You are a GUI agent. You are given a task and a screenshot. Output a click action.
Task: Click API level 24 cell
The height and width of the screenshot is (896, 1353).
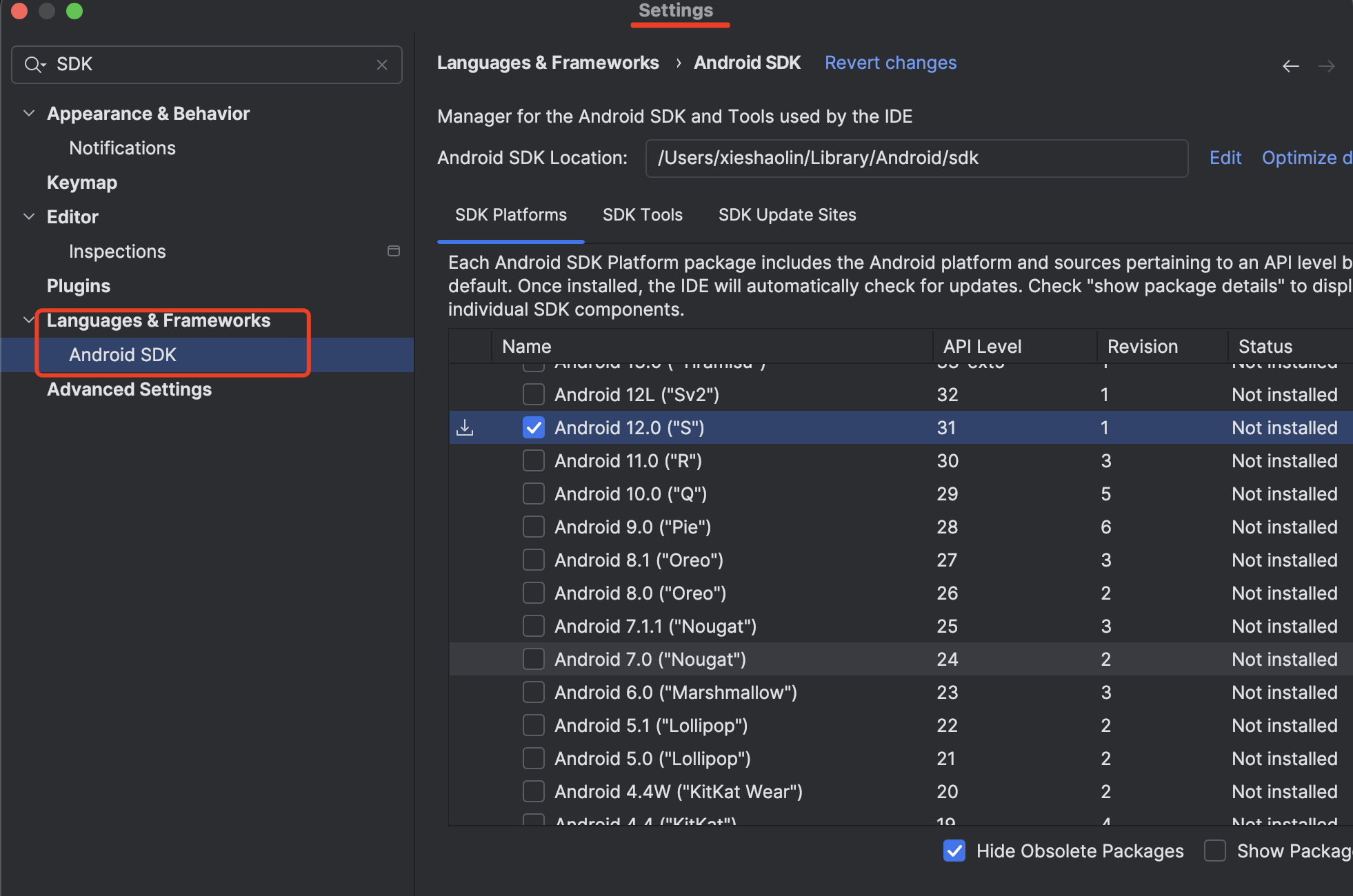[x=948, y=660]
